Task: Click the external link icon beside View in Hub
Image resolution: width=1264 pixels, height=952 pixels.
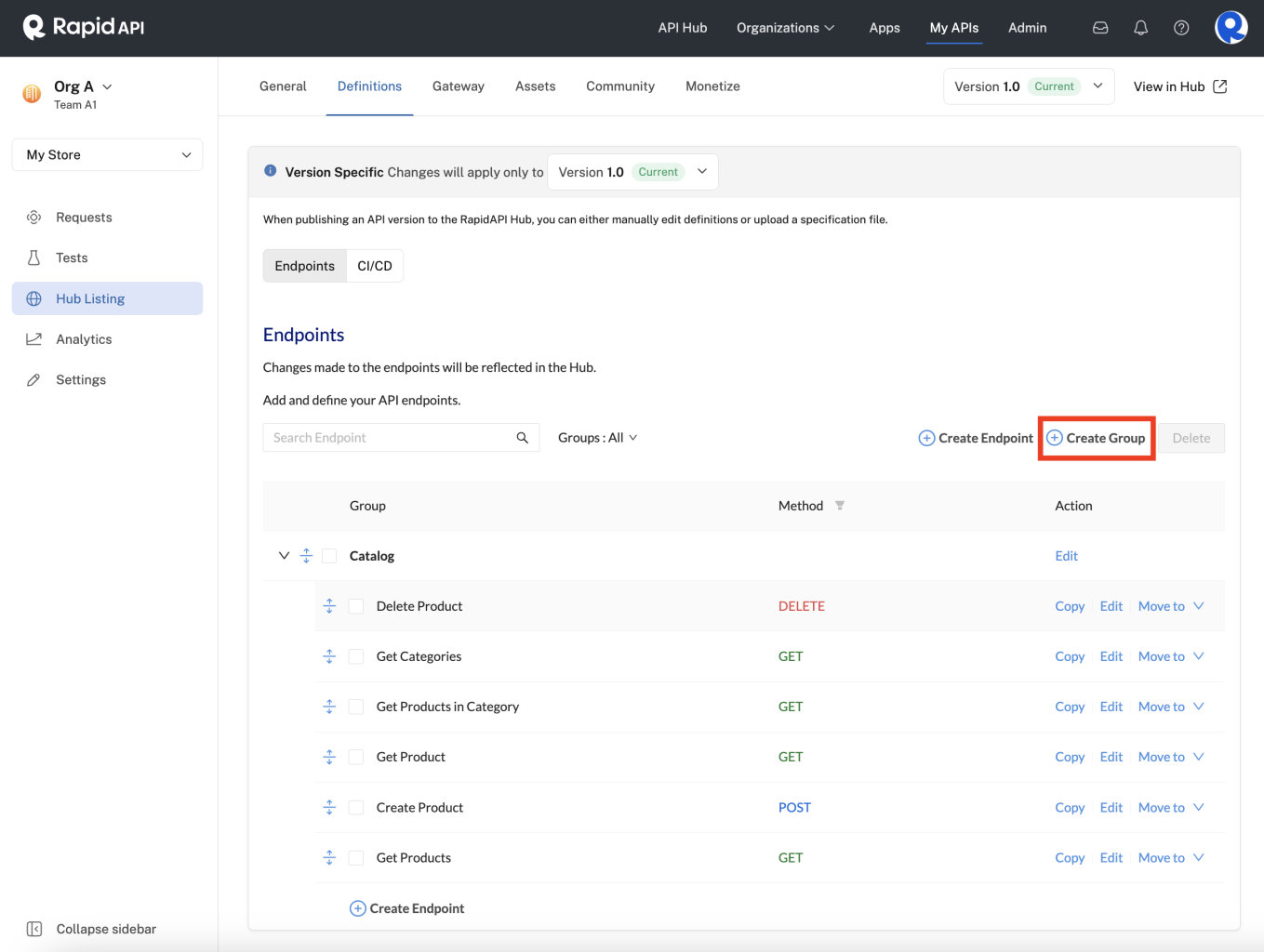Action: [1219, 86]
